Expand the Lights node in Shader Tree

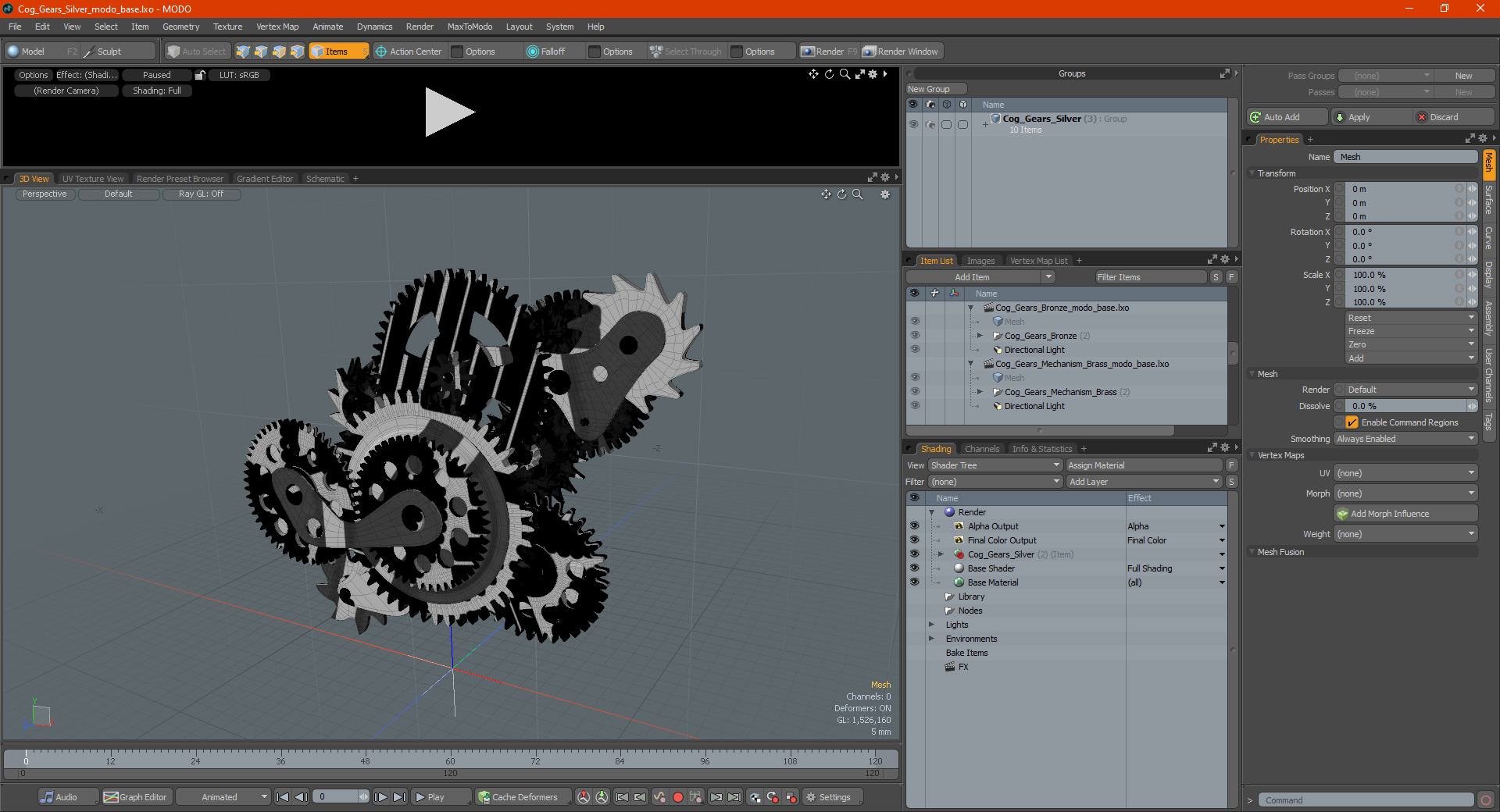[931, 625]
